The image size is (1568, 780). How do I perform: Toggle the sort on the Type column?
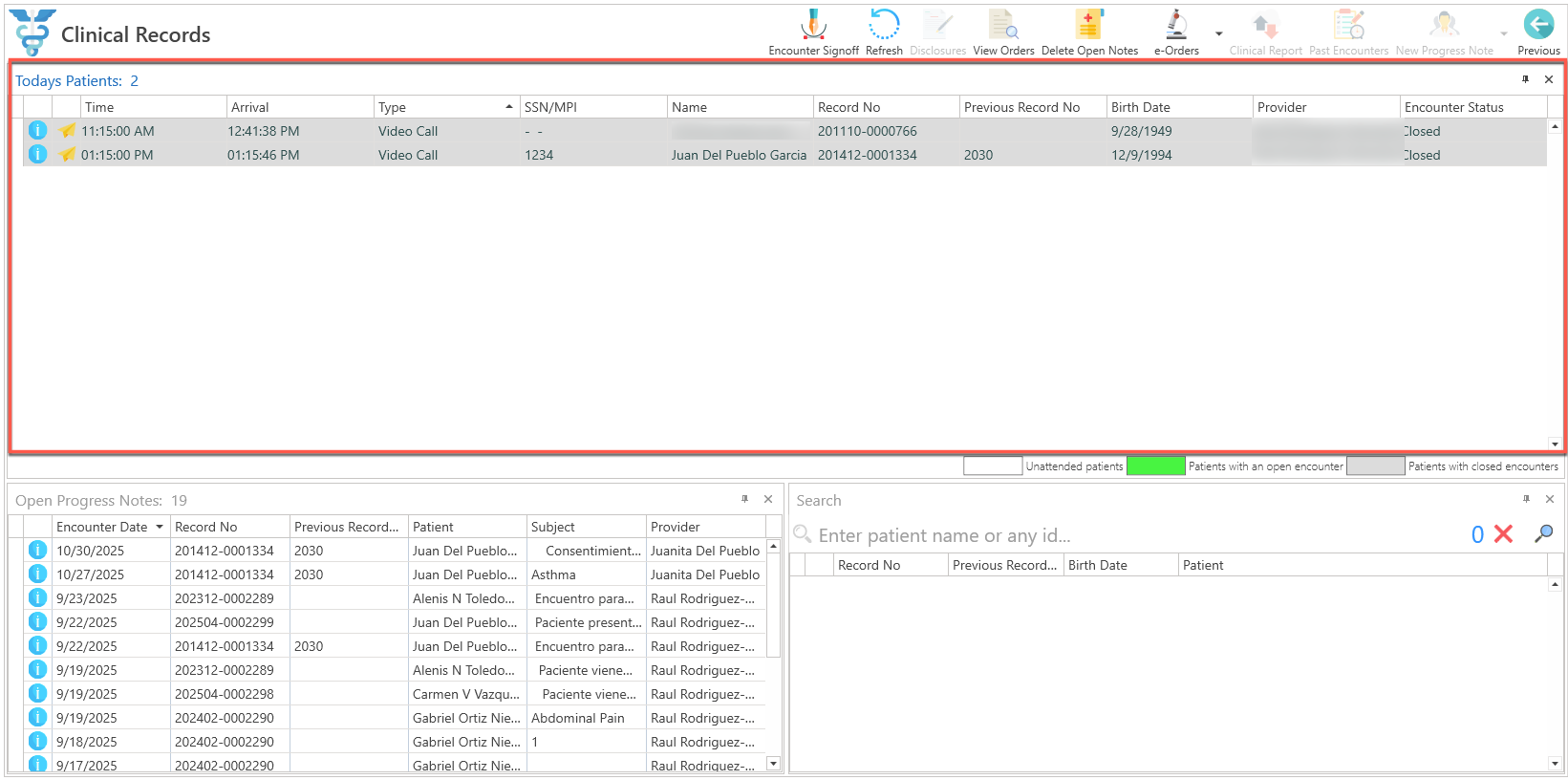[x=446, y=107]
